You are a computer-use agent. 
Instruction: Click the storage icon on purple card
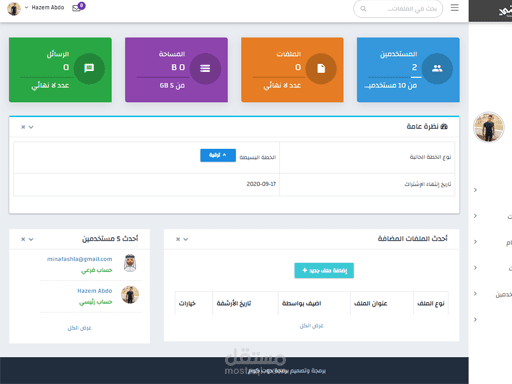205,69
